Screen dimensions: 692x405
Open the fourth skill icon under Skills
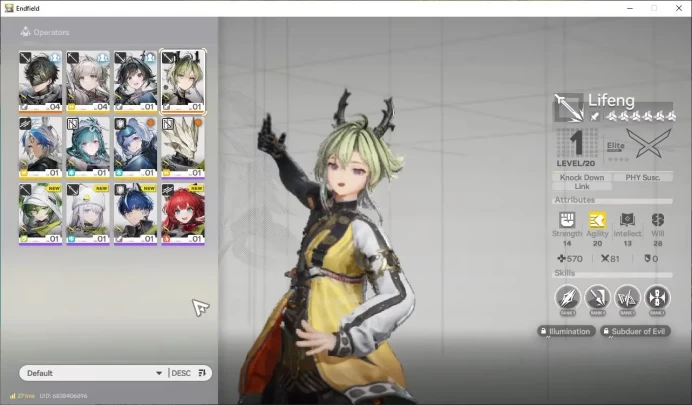tap(657, 297)
